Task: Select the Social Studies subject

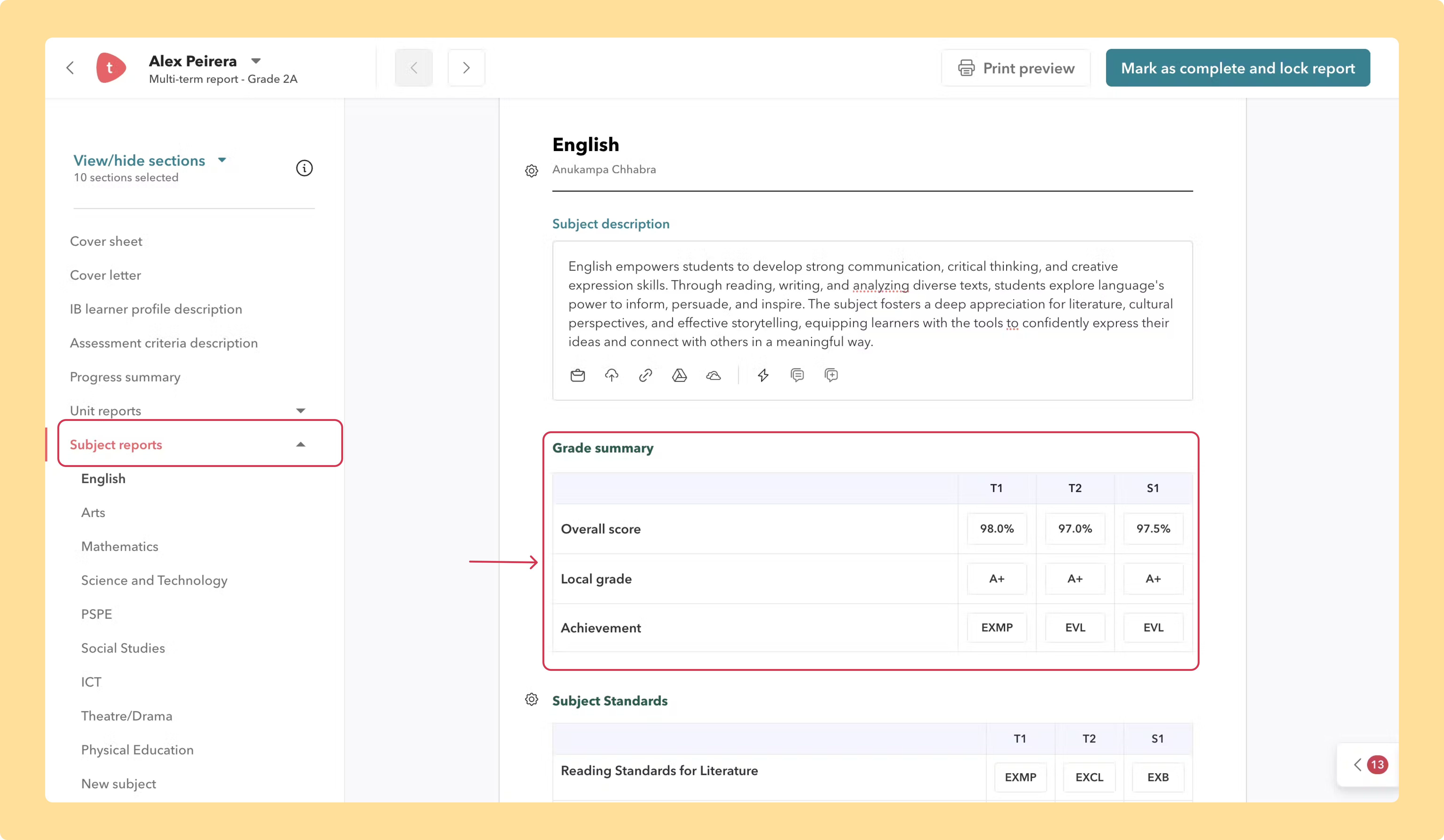Action: [x=123, y=648]
